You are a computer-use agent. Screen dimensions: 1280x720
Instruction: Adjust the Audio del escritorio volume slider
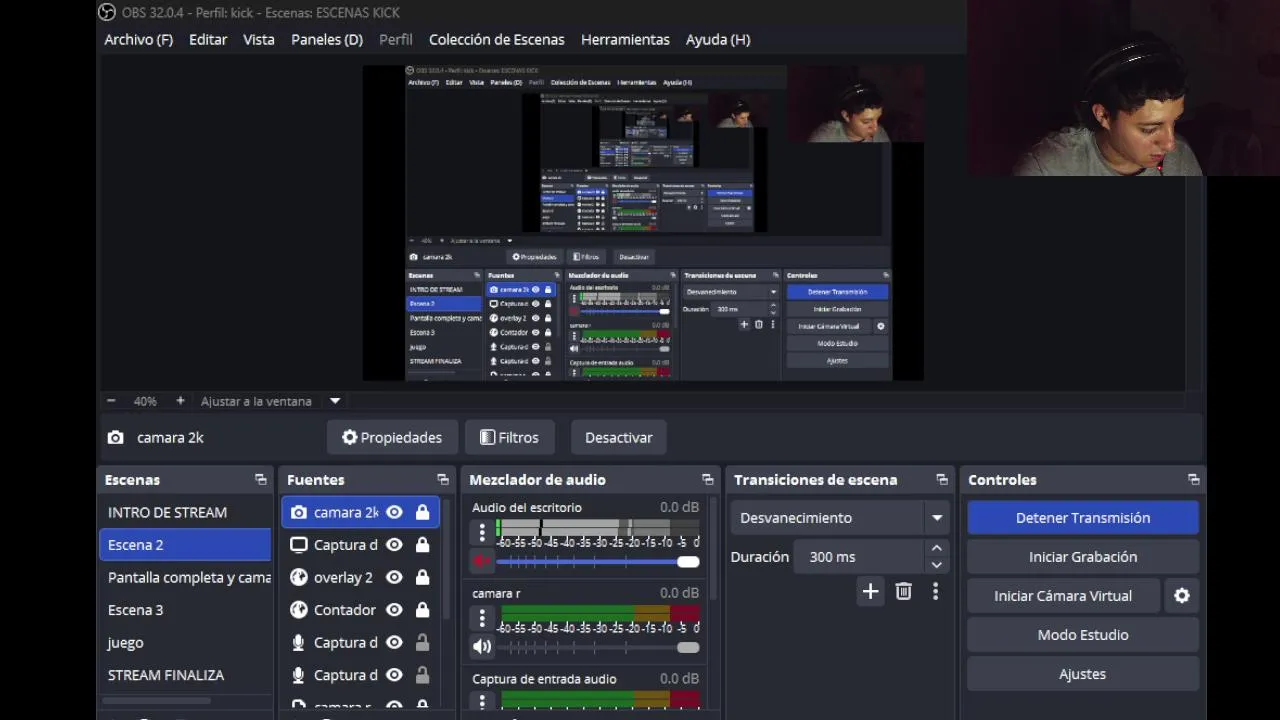coord(598,562)
